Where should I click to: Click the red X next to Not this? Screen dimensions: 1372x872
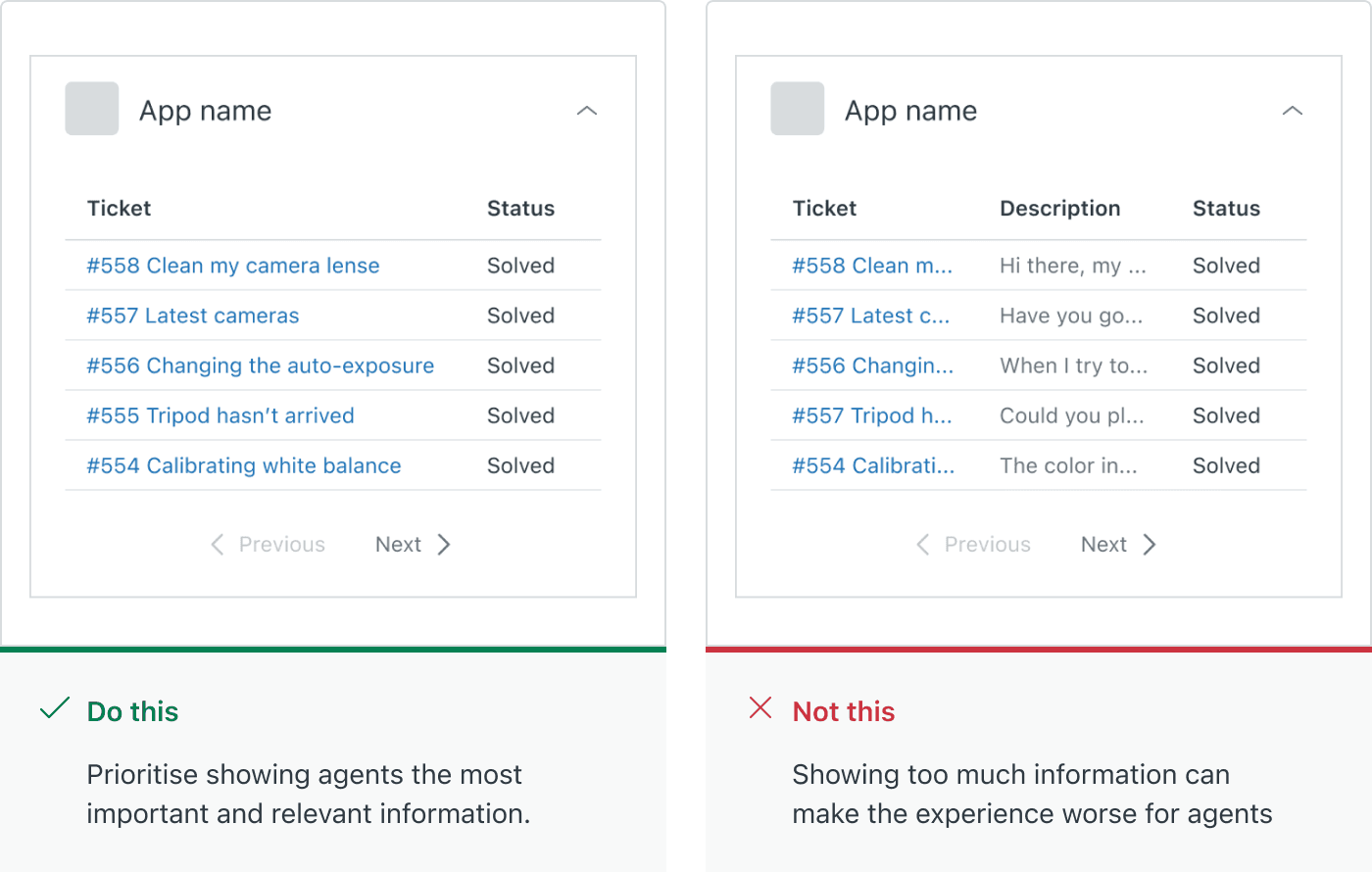click(x=759, y=708)
